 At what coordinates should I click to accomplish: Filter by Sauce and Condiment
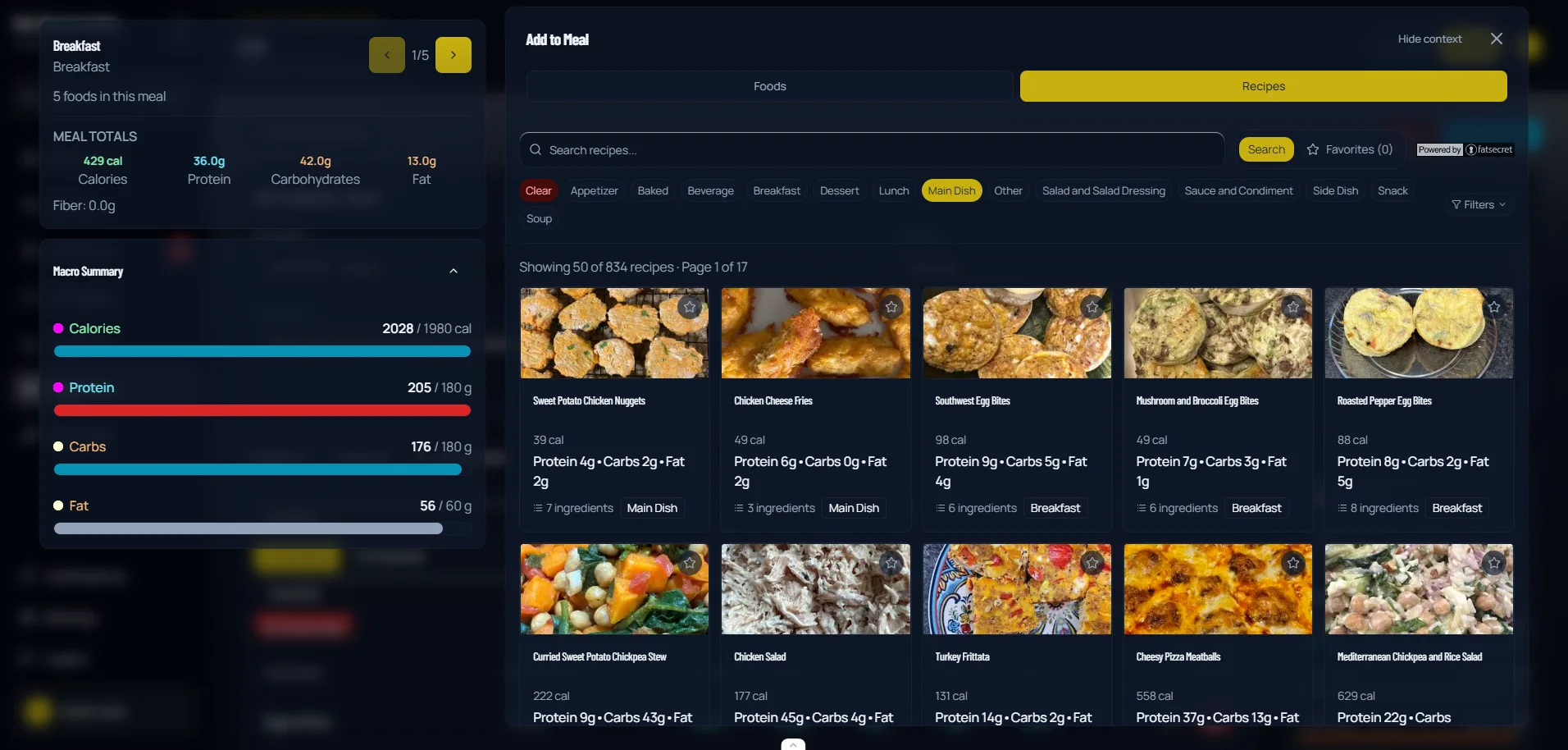[1239, 190]
